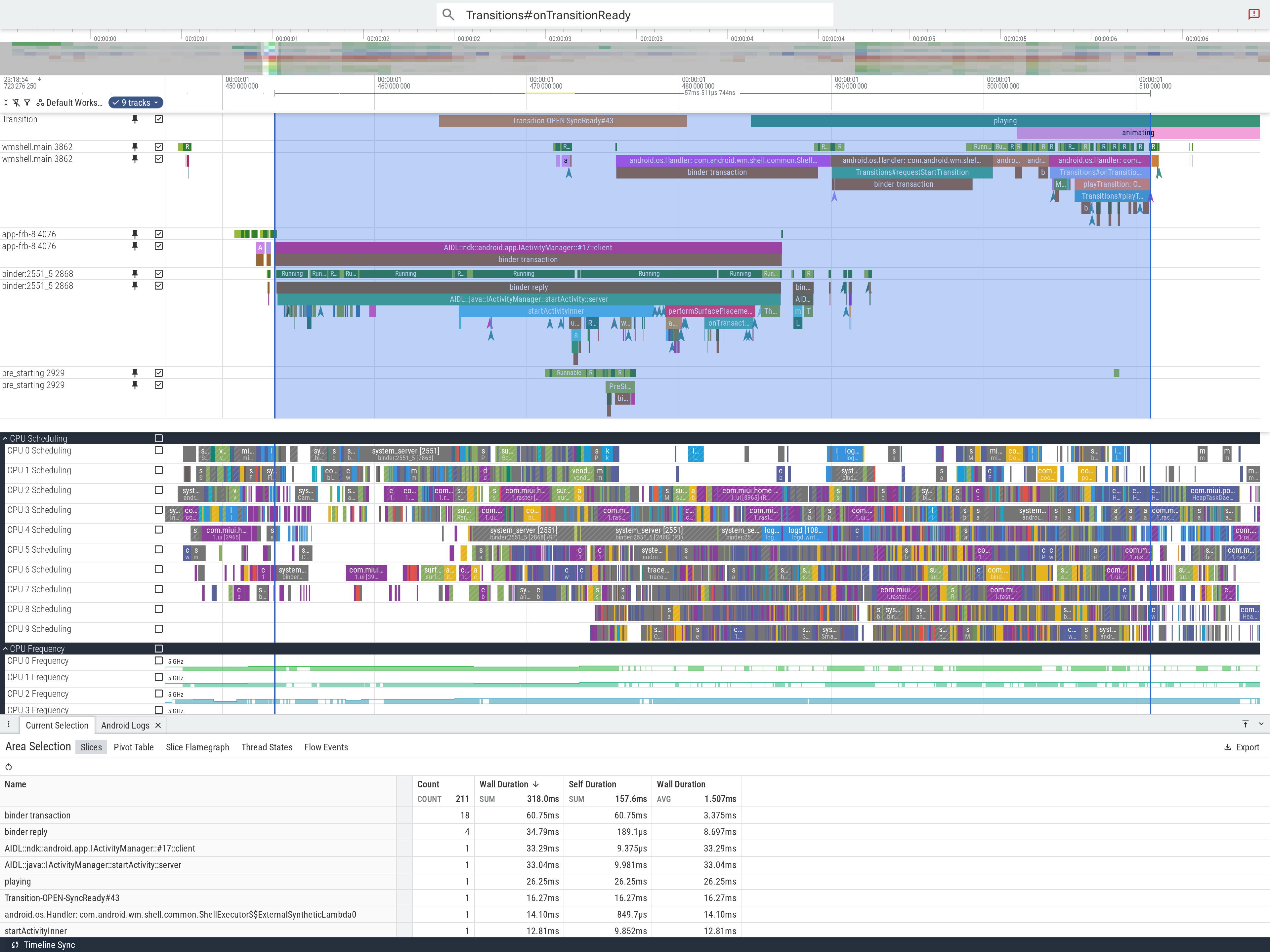Image resolution: width=1270 pixels, height=952 pixels.
Task: Click the Transition-OPEN-SyncReady#43 slice
Action: coord(563,121)
